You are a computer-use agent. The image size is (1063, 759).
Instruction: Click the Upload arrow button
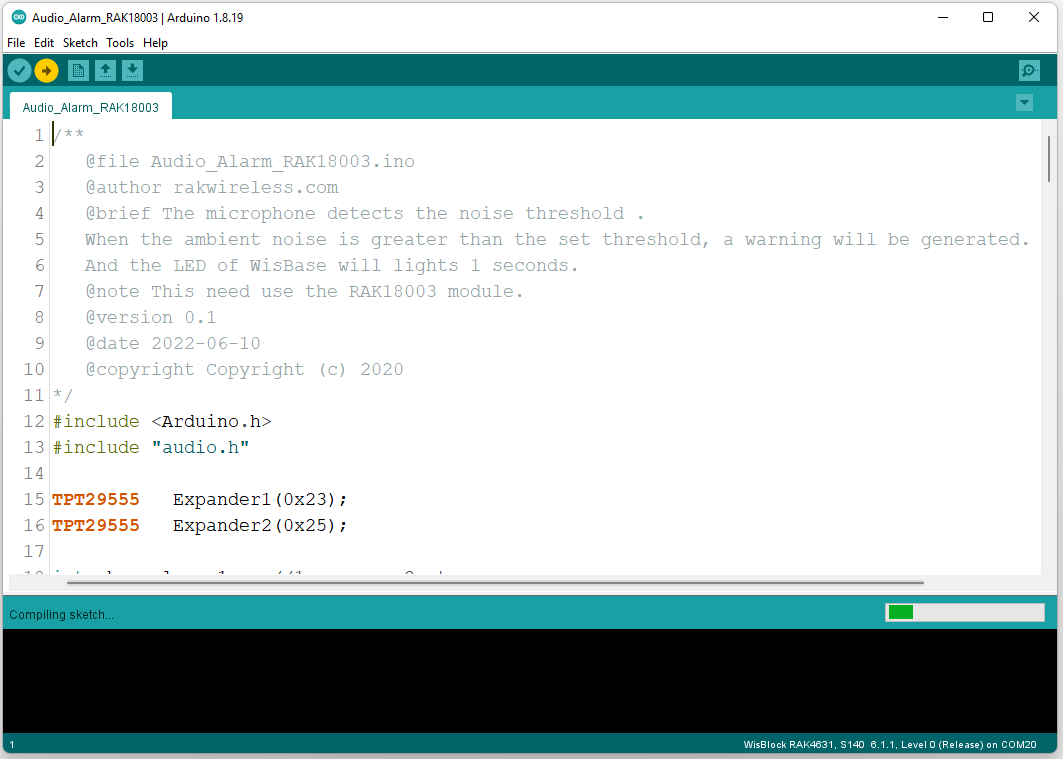pos(46,70)
